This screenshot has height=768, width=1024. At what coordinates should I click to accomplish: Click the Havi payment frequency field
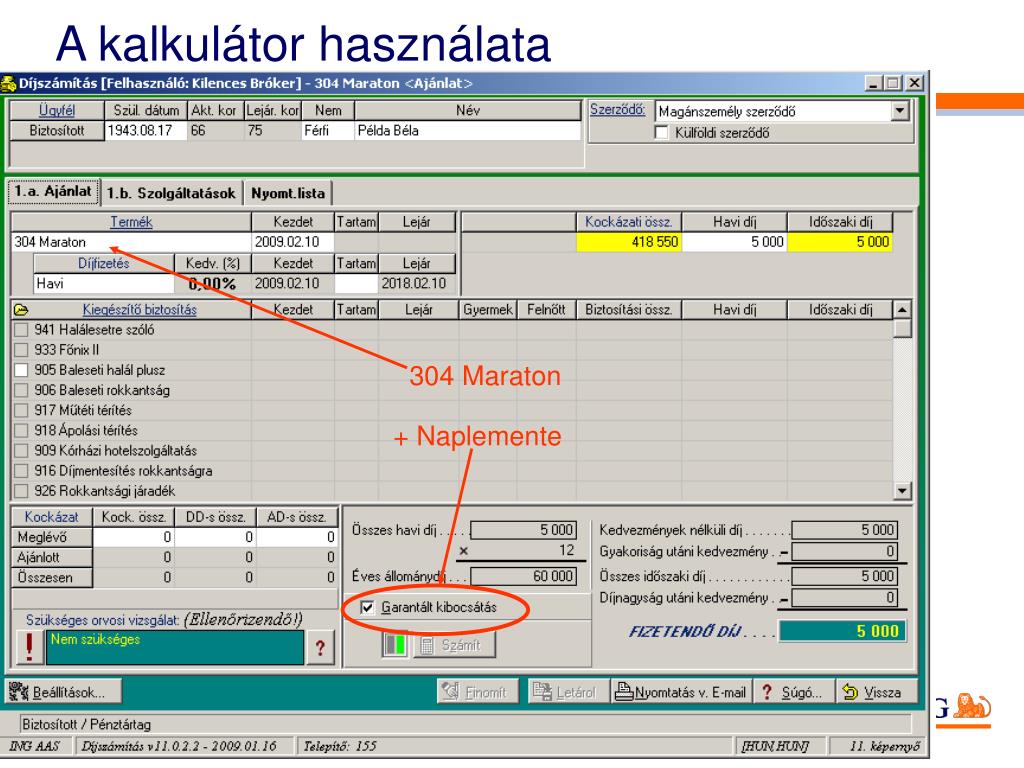(104, 283)
